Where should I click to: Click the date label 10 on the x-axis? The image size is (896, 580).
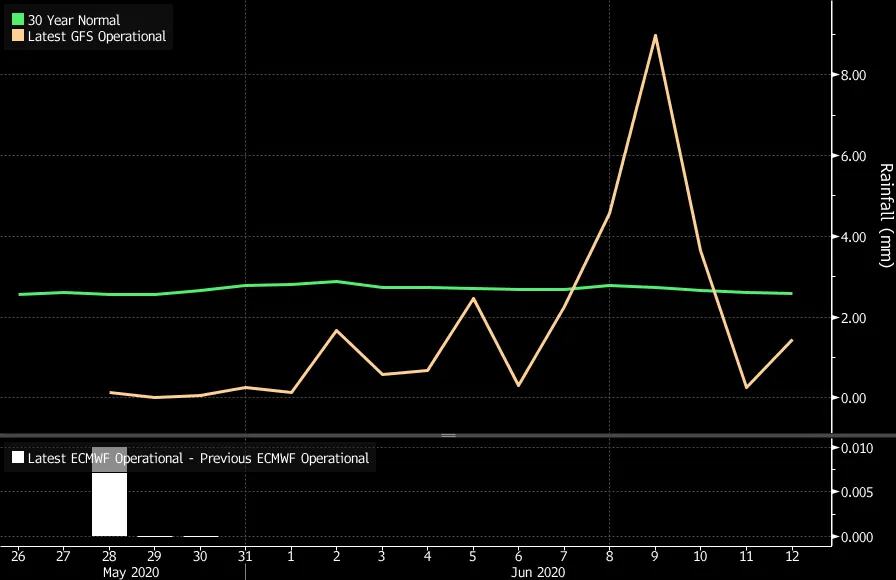[701, 556]
